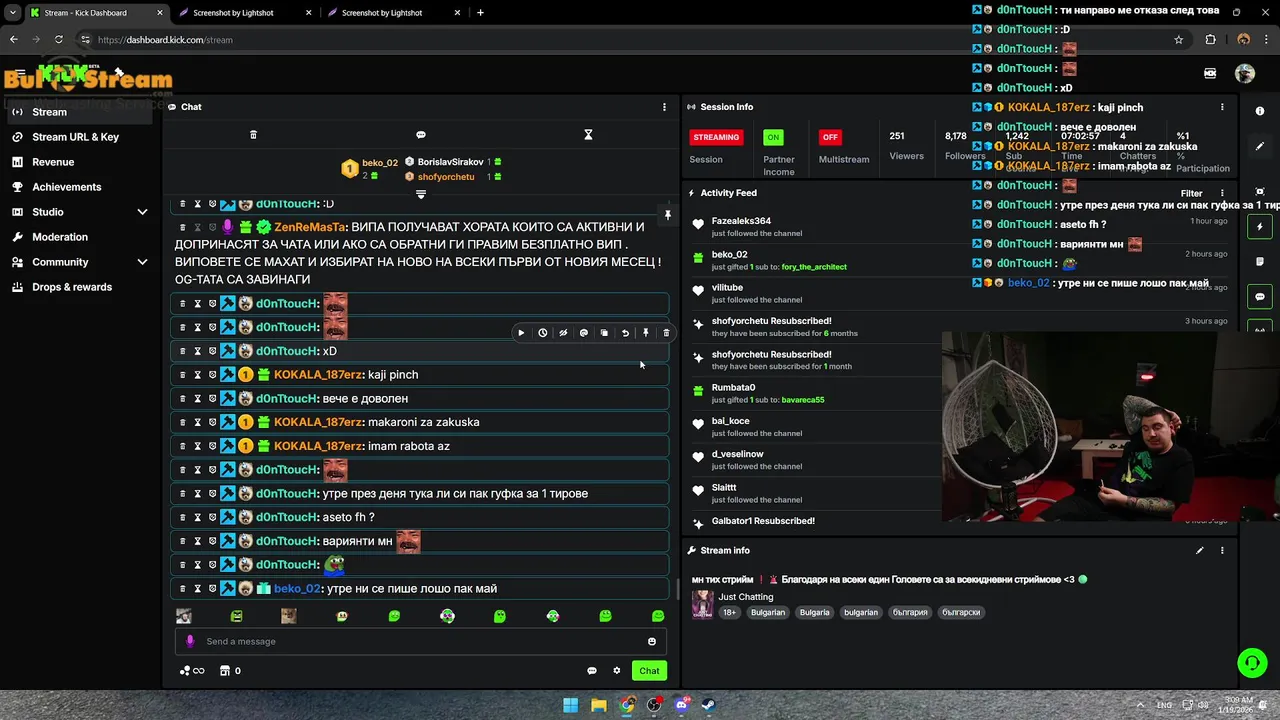Open a new browser tab
Screen dimensions: 1280x720
(x=480, y=13)
